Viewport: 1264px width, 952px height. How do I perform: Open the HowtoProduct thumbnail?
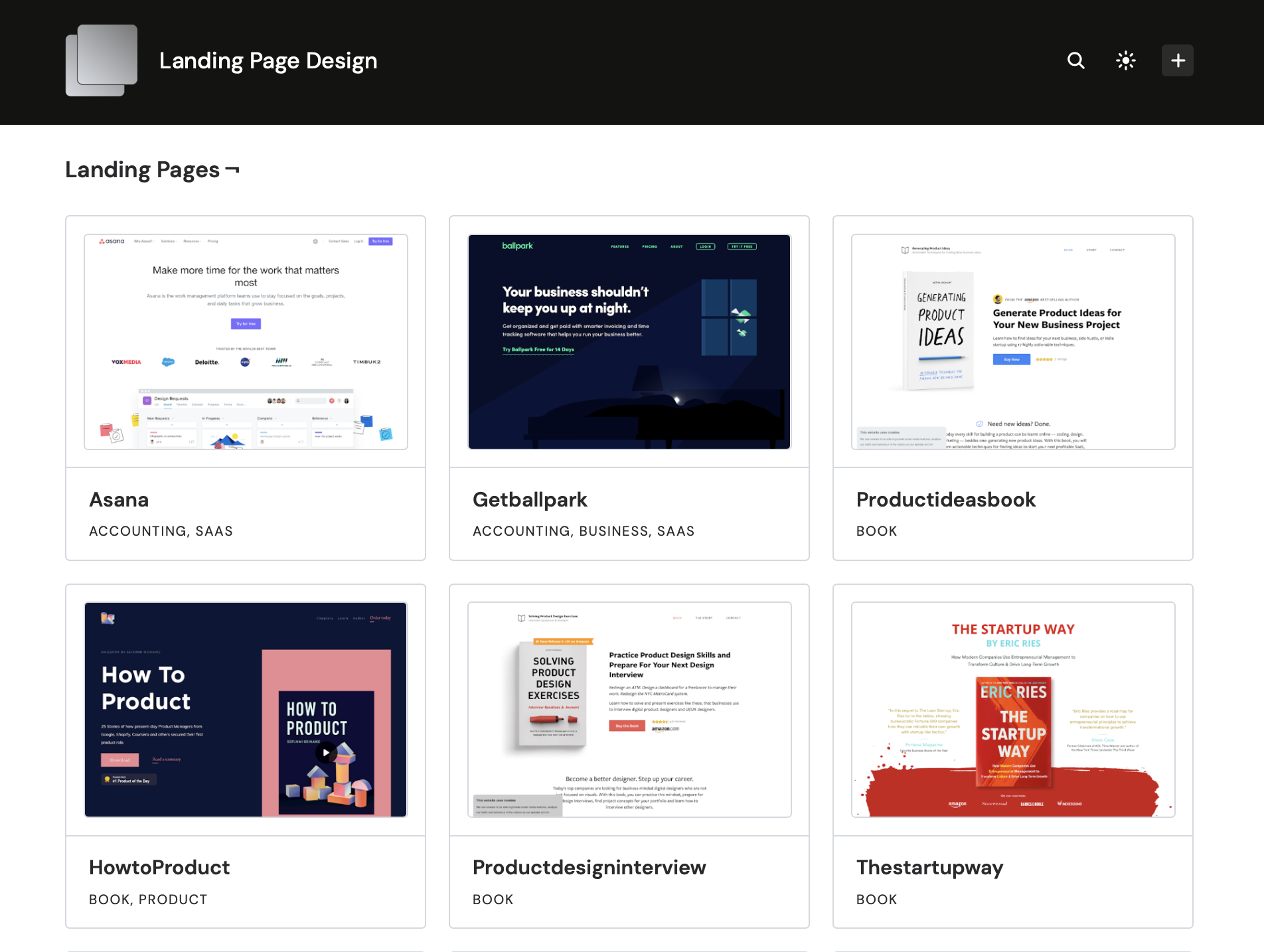[245, 708]
